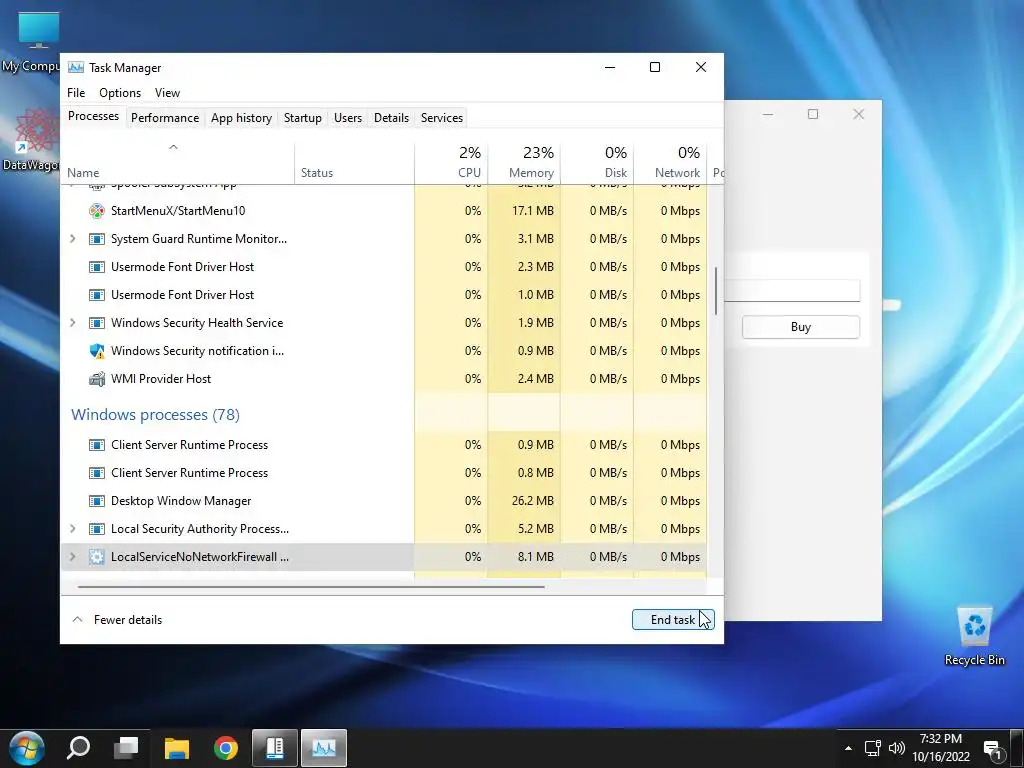Expand Local Security Authority Process row
Viewport: 1024px width, 768px height.
(x=72, y=529)
